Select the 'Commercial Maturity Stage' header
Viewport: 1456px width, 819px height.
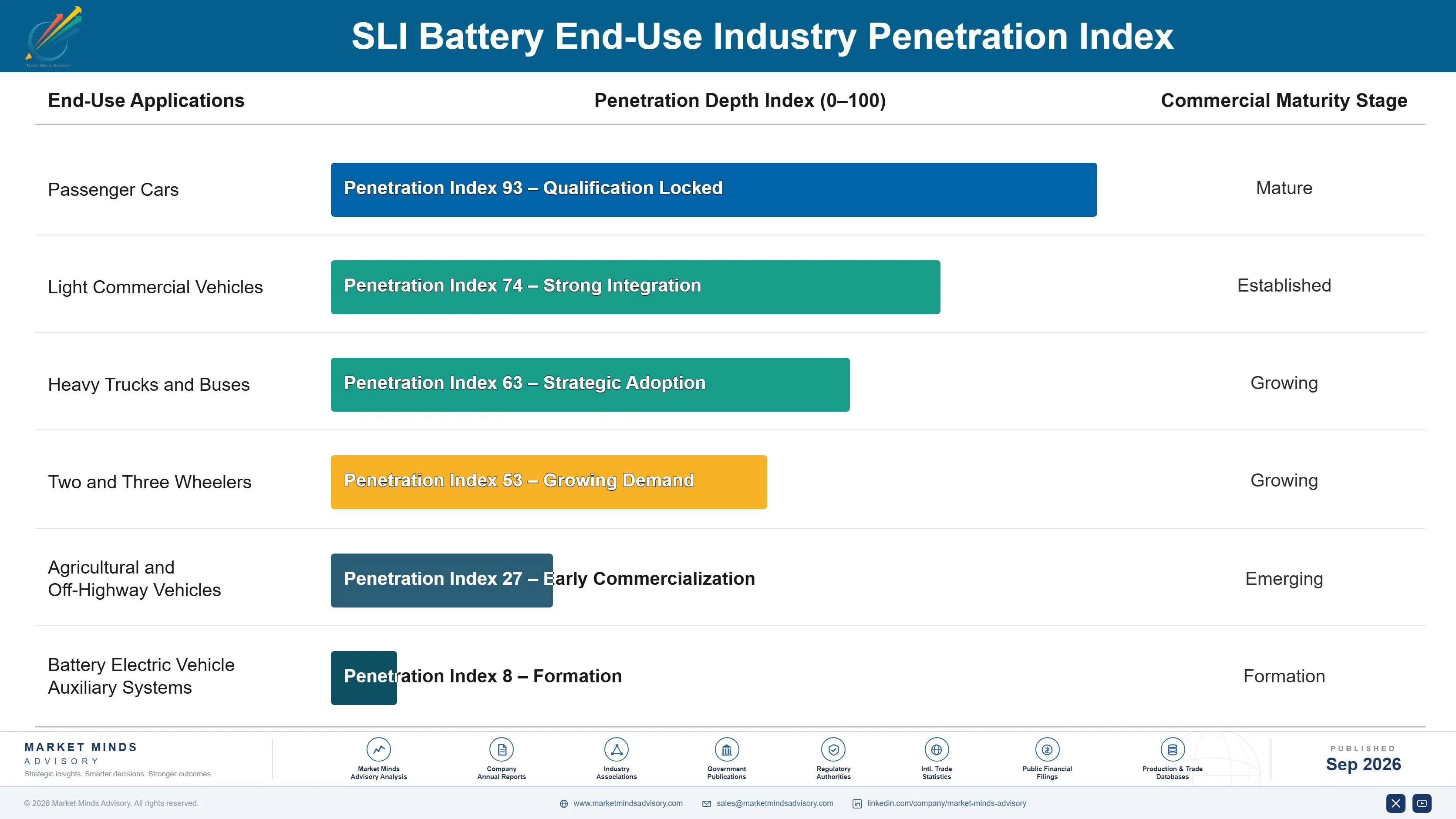coord(1284,101)
